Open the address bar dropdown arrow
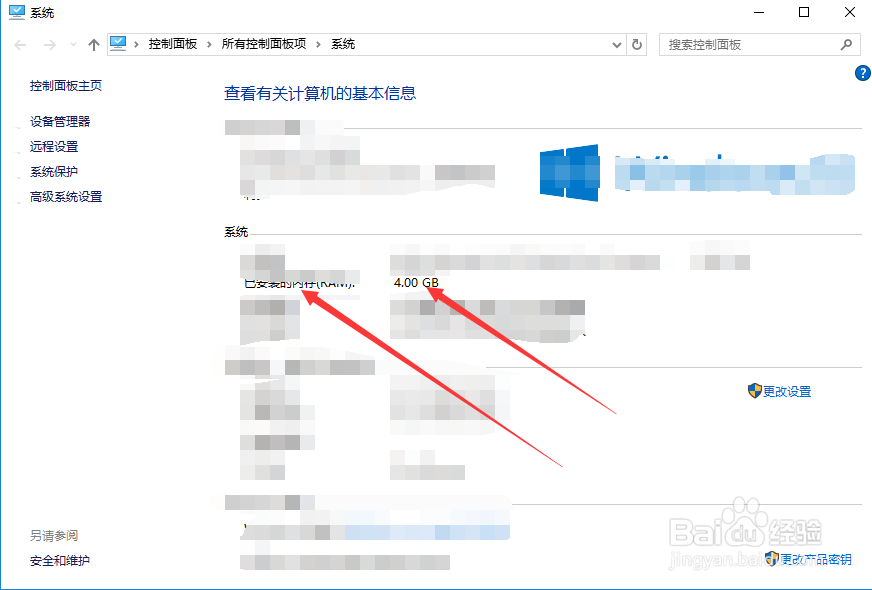Viewport: 872px width, 590px height. click(x=619, y=44)
